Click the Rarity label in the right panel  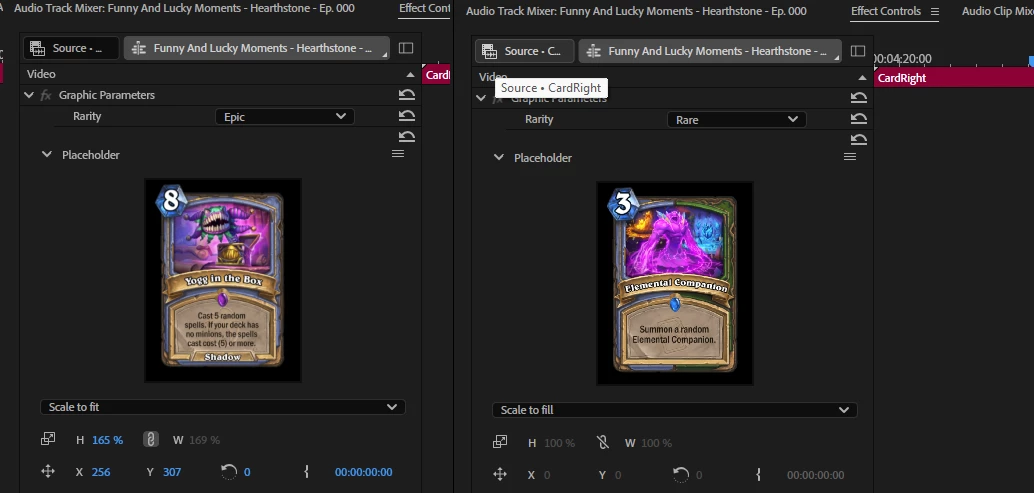[x=539, y=119]
